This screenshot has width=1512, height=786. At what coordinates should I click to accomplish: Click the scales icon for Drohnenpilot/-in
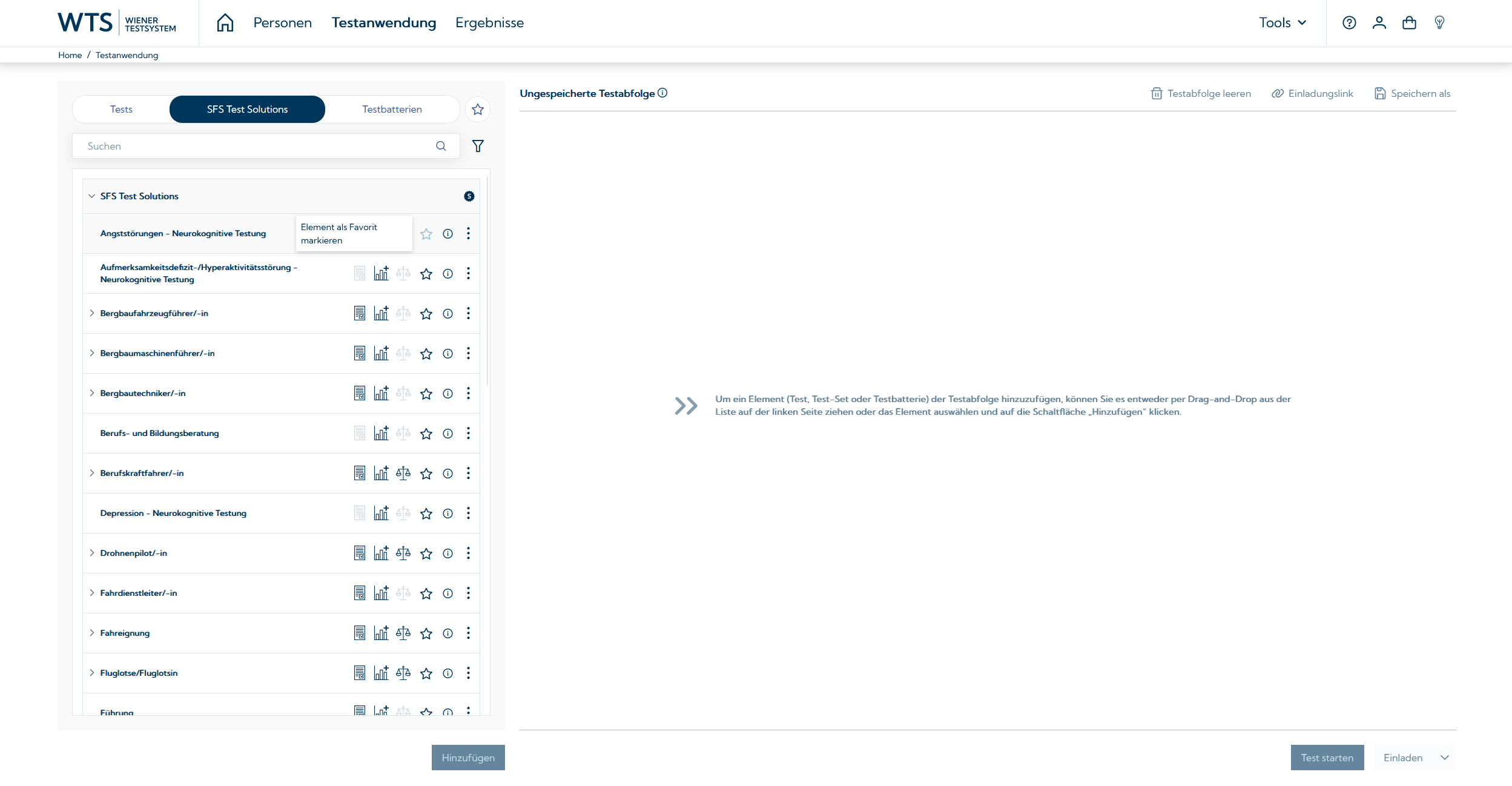[403, 553]
